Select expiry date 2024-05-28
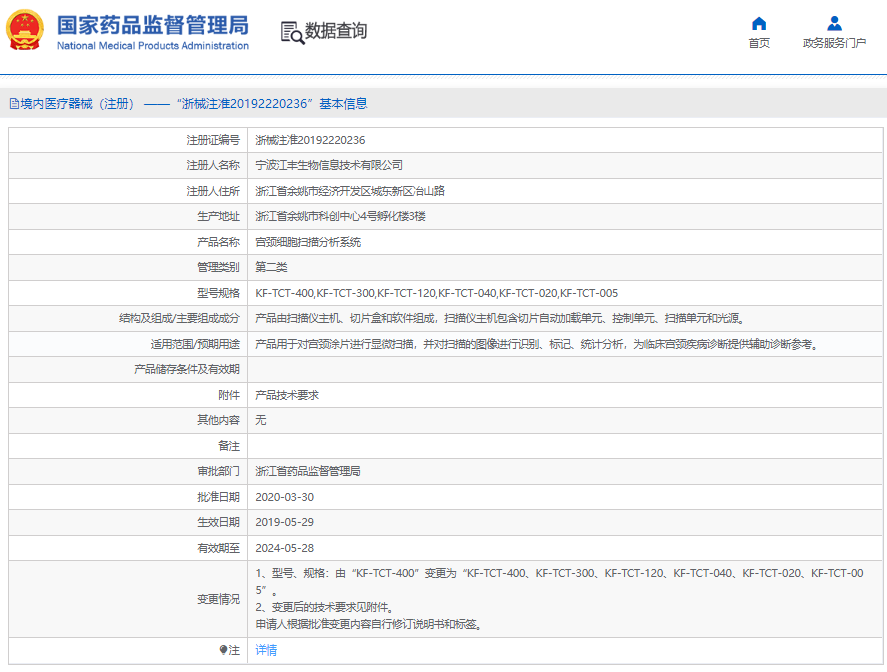887x672 pixels. pos(285,548)
